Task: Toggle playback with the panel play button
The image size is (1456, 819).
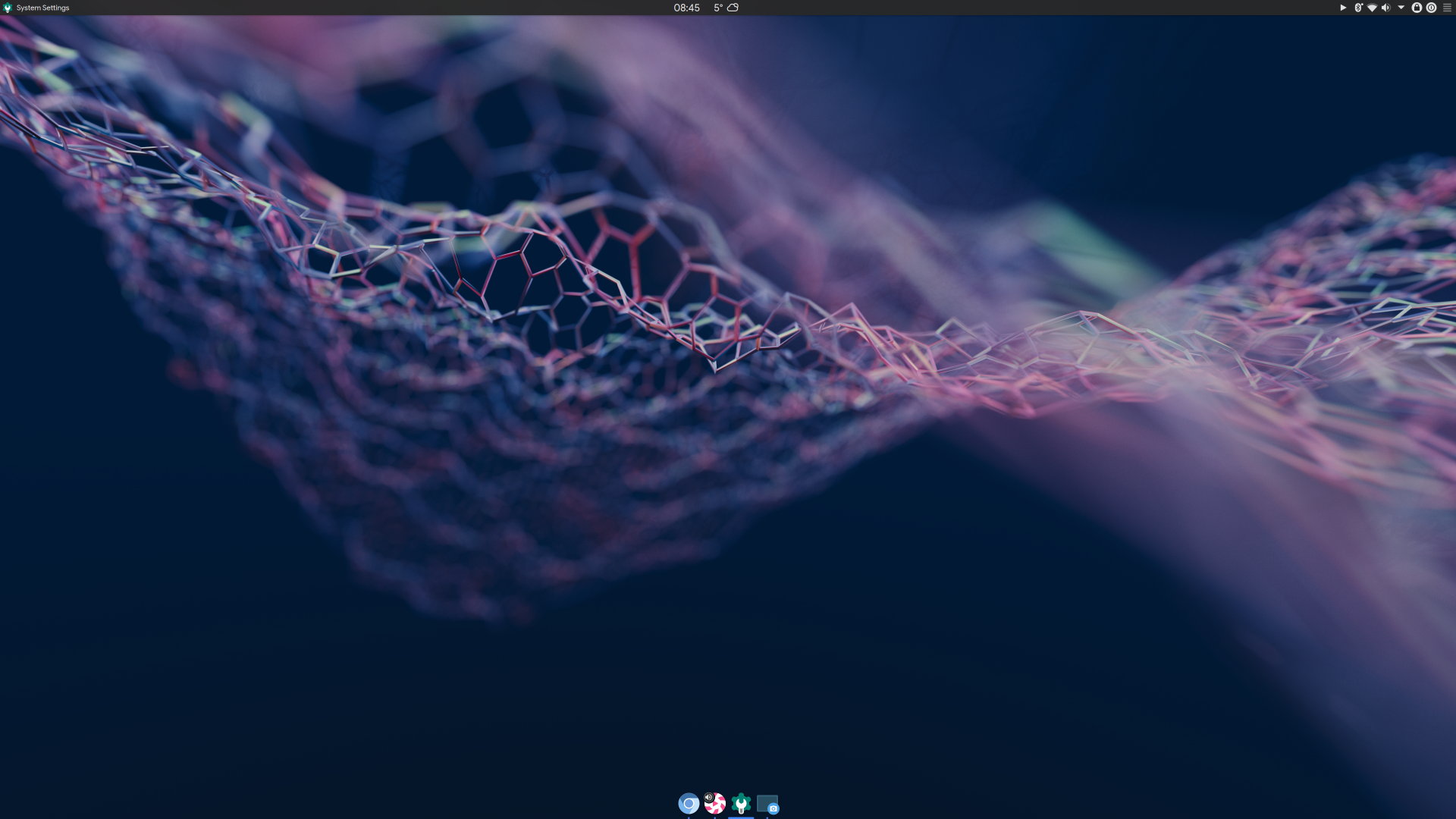Action: (x=1343, y=8)
